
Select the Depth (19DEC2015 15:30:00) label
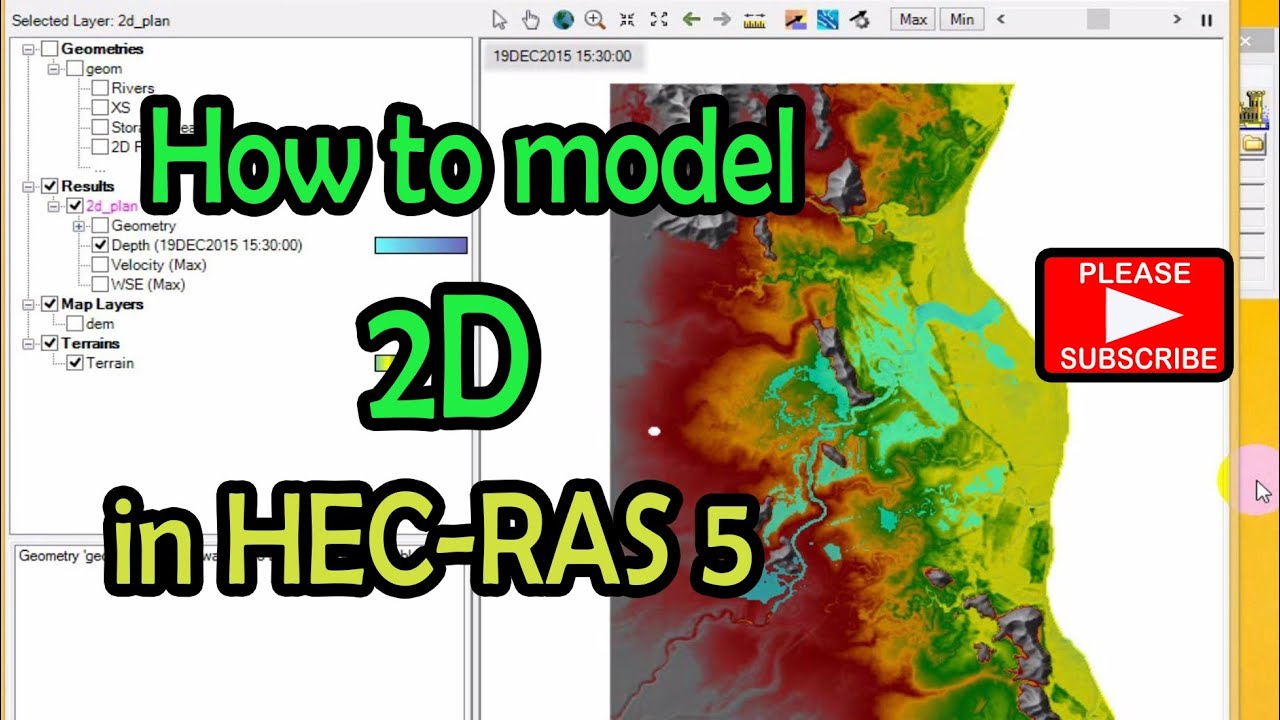(x=207, y=245)
